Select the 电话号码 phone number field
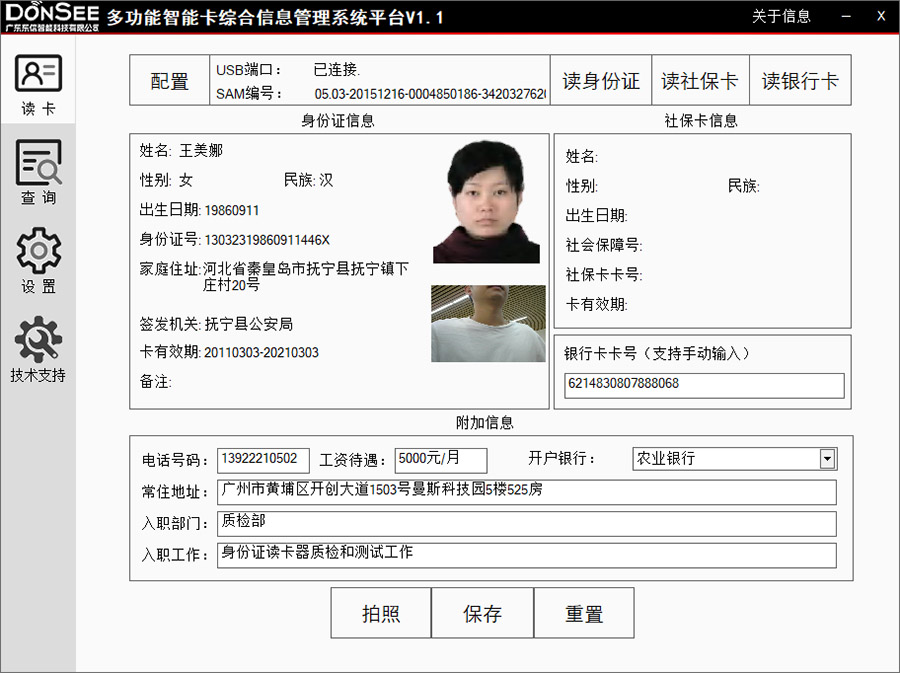 pyautogui.click(x=264, y=459)
